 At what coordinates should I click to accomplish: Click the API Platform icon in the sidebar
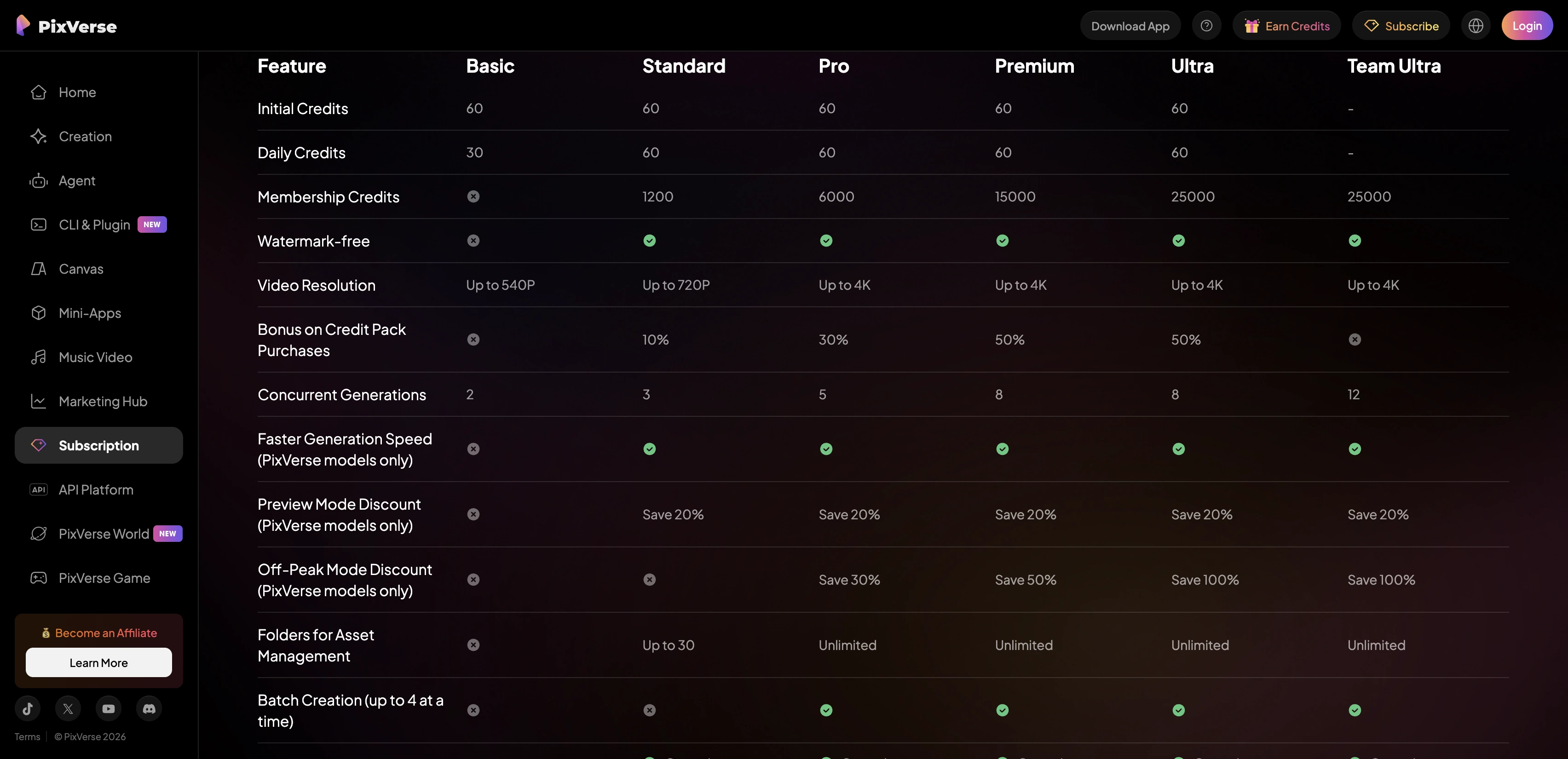point(38,490)
